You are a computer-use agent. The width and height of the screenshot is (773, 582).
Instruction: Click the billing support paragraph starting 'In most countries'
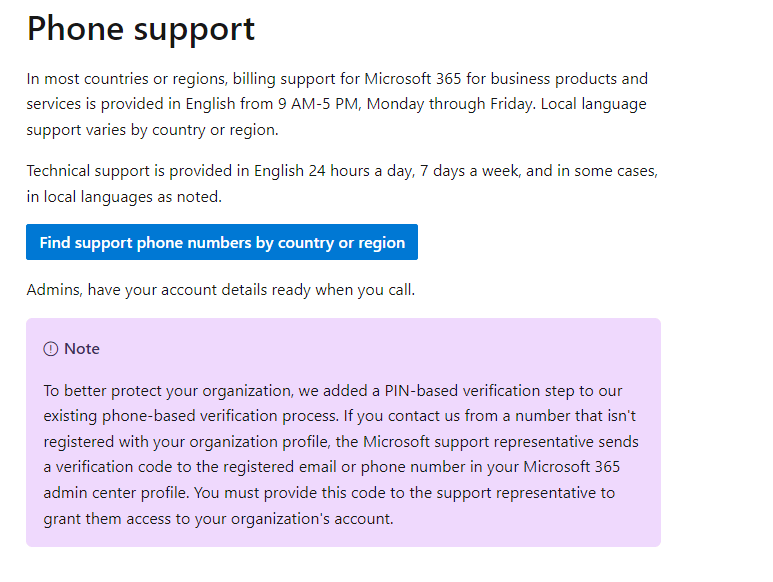pos(337,104)
